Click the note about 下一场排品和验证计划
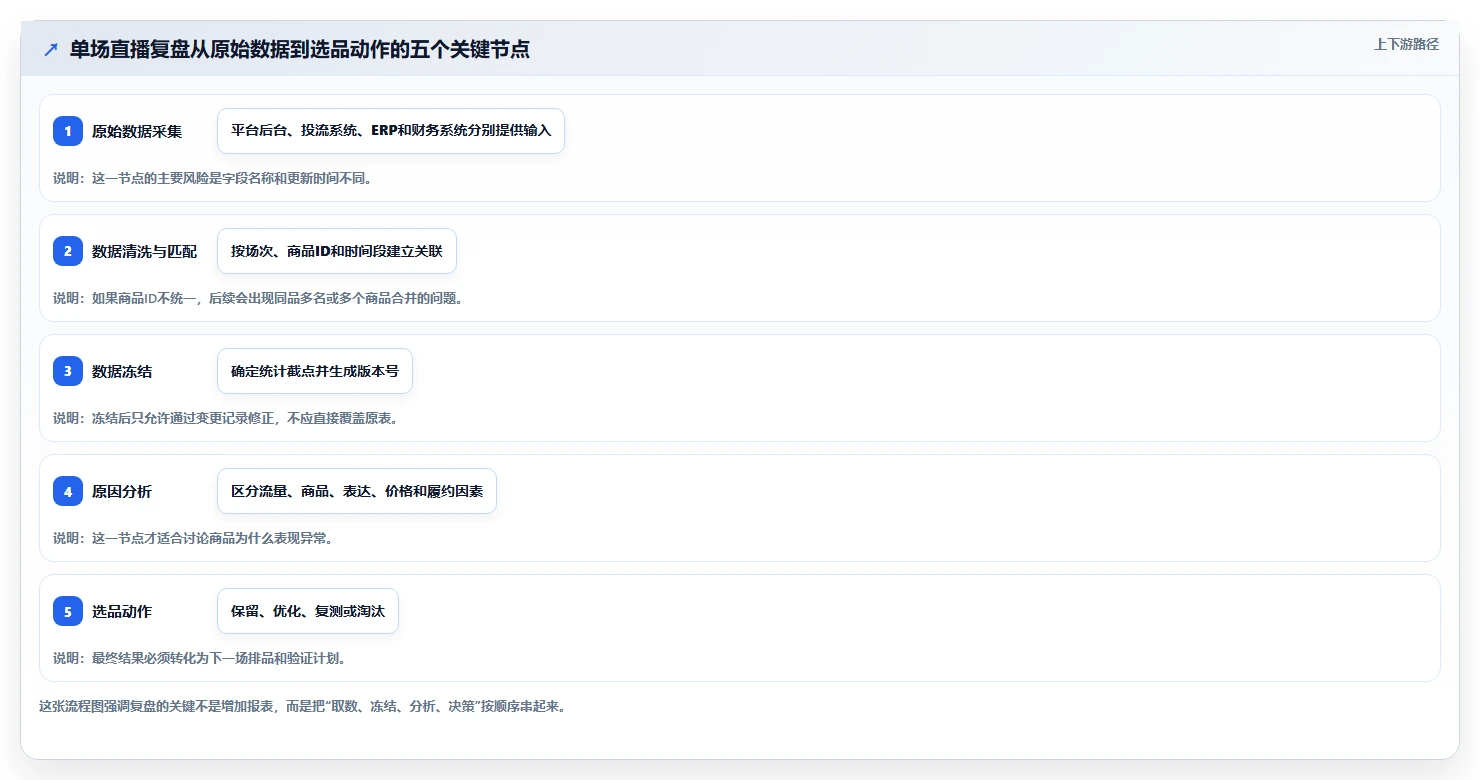This screenshot has width=1480, height=780. click(199, 658)
